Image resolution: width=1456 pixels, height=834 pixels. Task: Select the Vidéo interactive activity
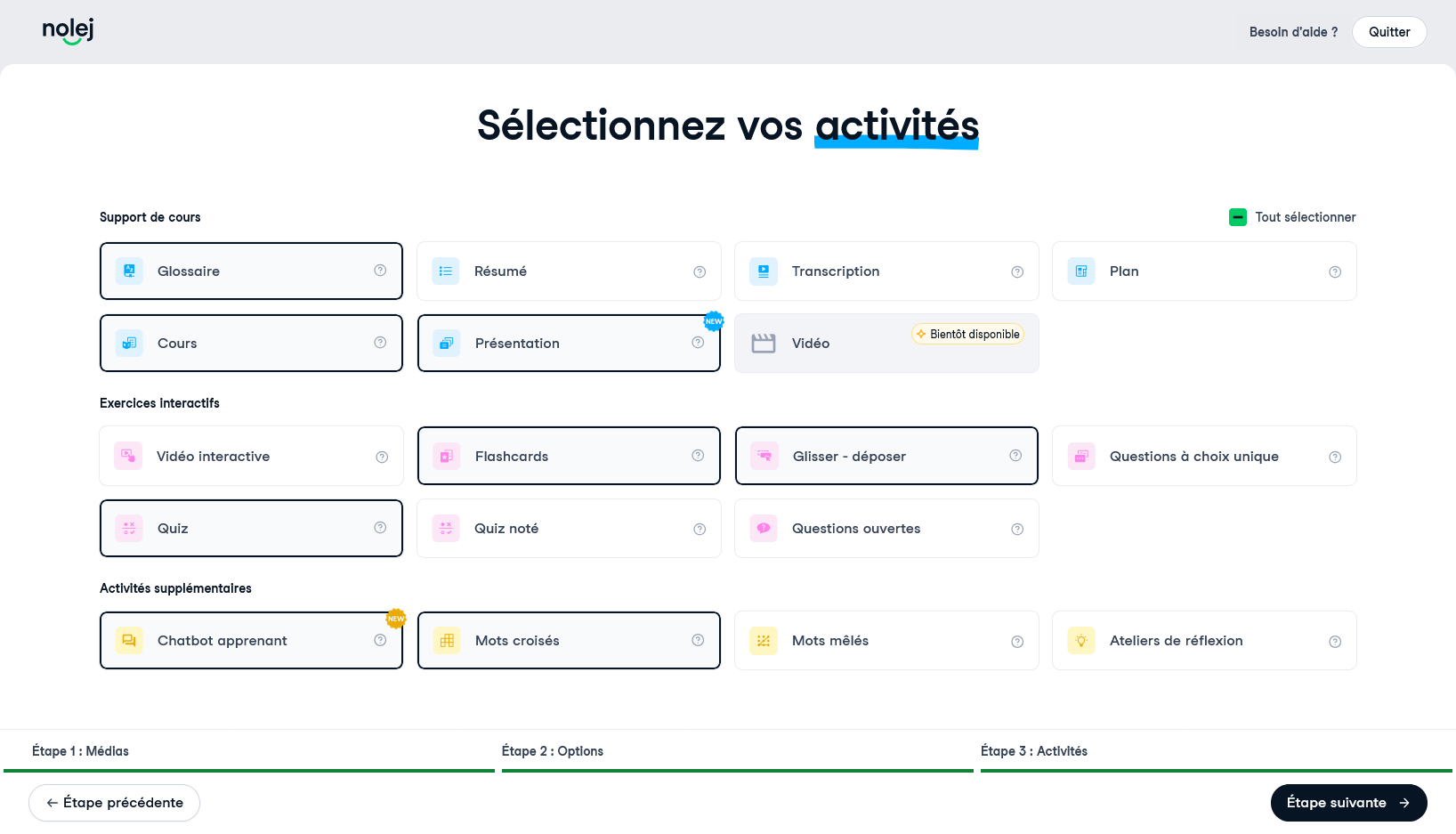pos(251,456)
